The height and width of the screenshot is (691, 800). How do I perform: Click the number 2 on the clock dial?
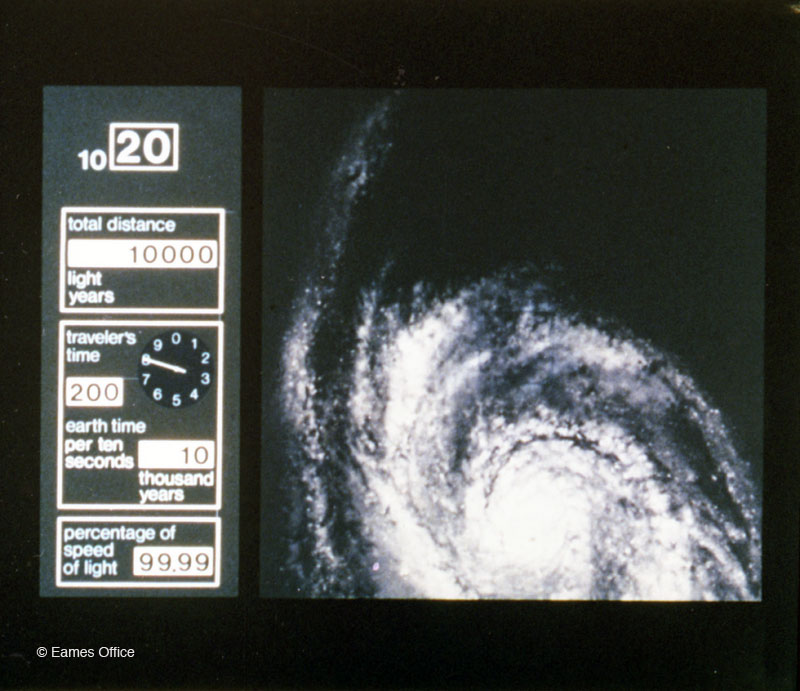pos(204,357)
